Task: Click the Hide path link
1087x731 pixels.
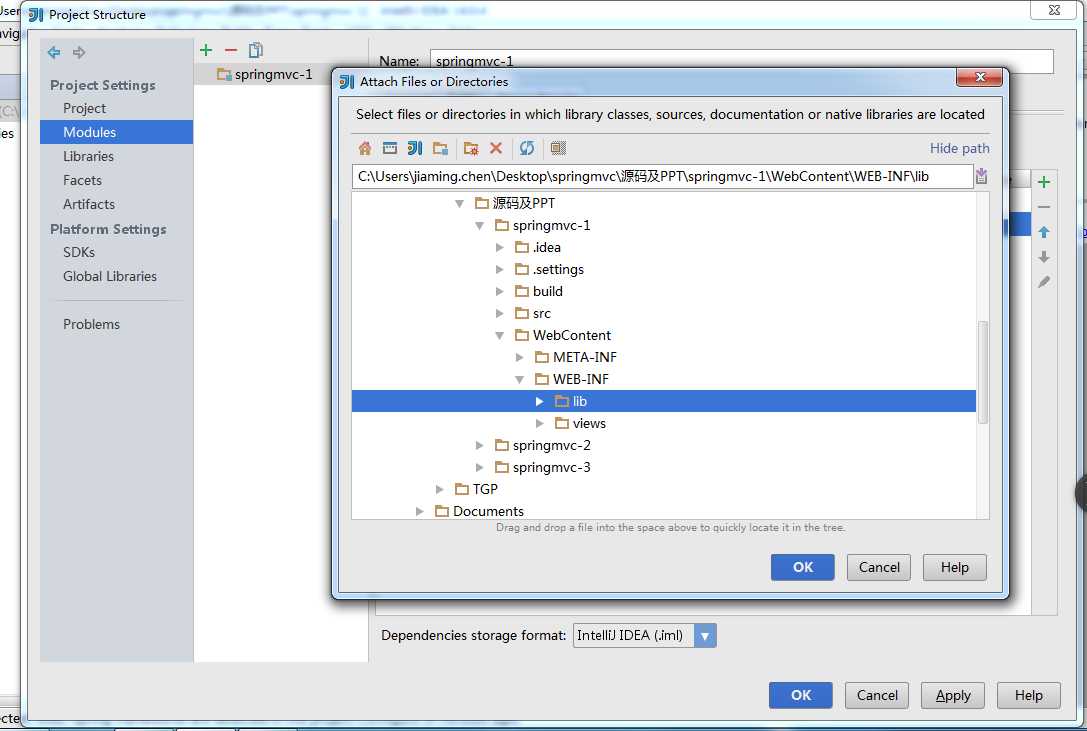Action: (x=959, y=148)
